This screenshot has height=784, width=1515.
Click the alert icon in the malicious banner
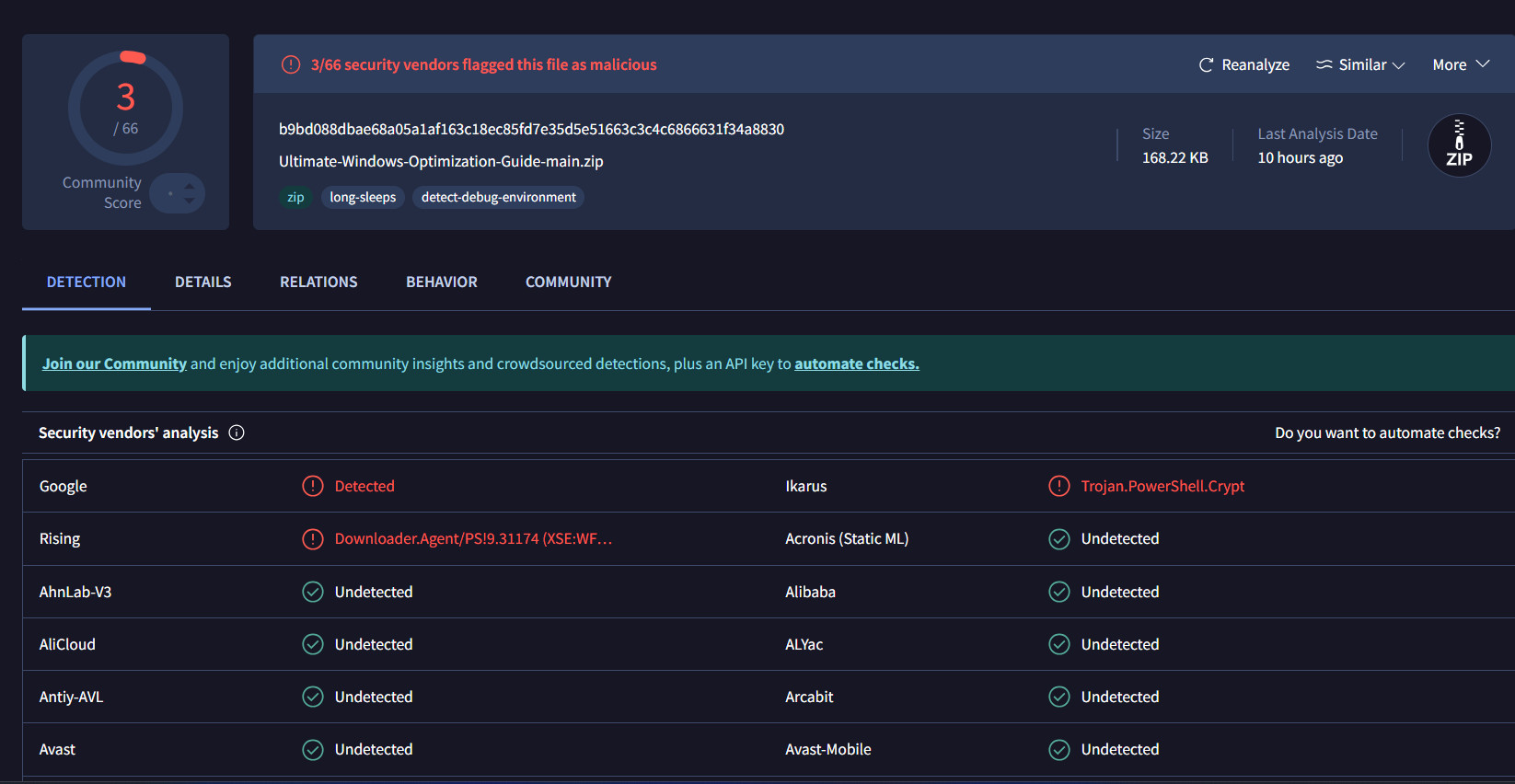291,64
